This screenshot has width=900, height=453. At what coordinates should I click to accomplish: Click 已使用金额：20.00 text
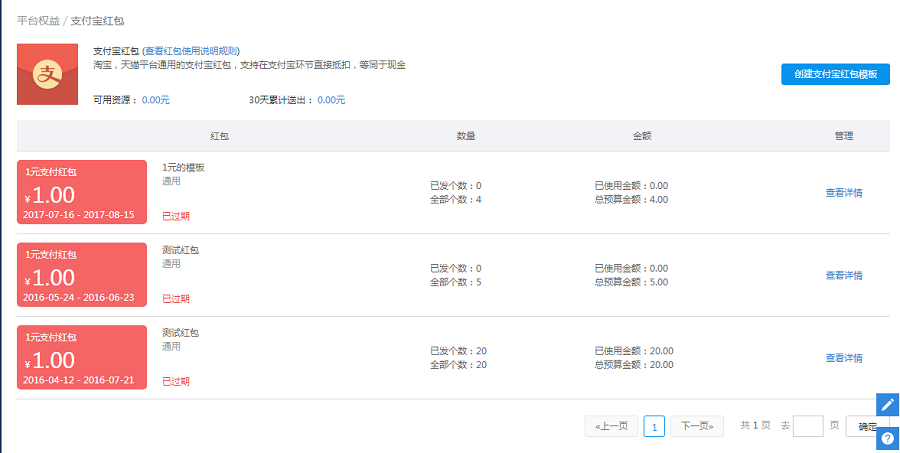click(x=634, y=351)
